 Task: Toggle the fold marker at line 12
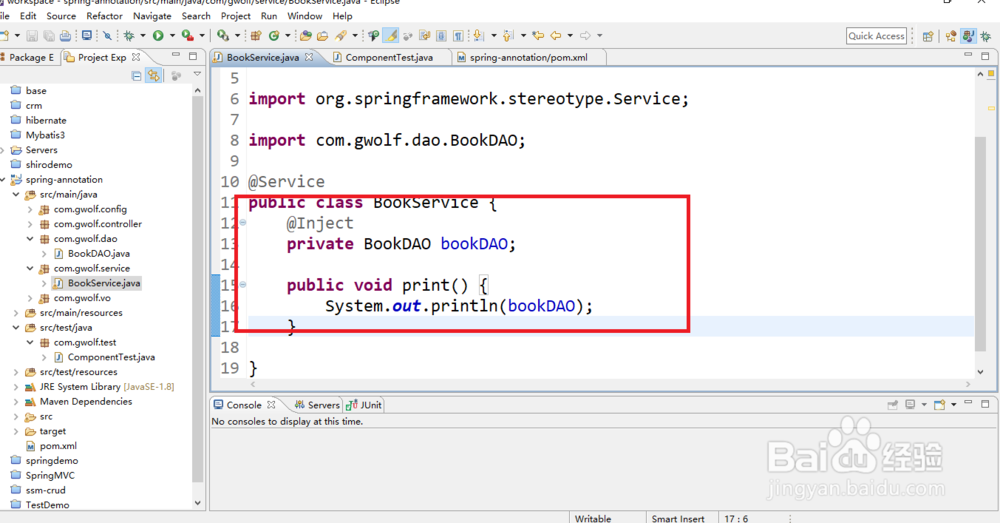coord(243,223)
